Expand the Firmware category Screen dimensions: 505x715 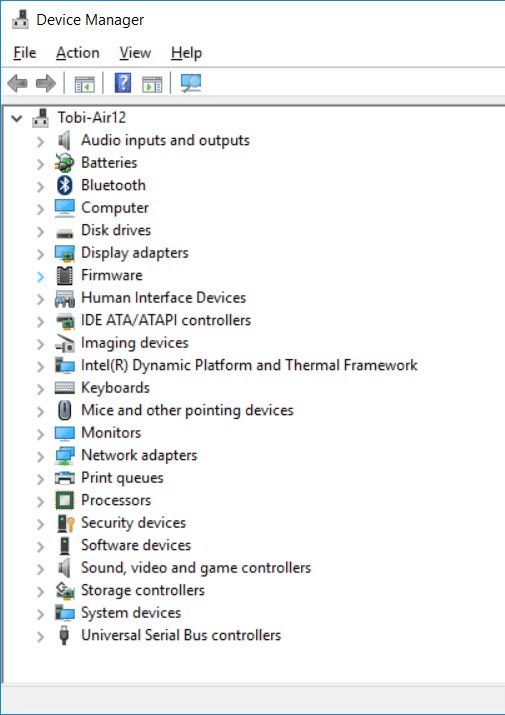(41, 276)
